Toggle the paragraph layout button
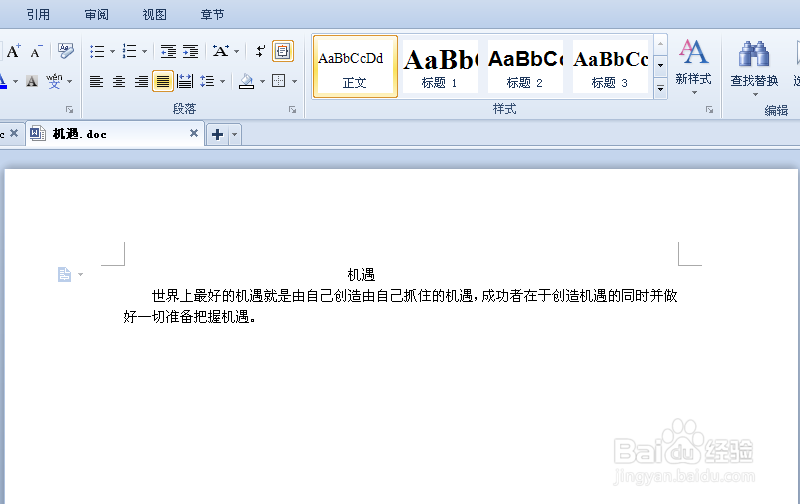 point(283,51)
